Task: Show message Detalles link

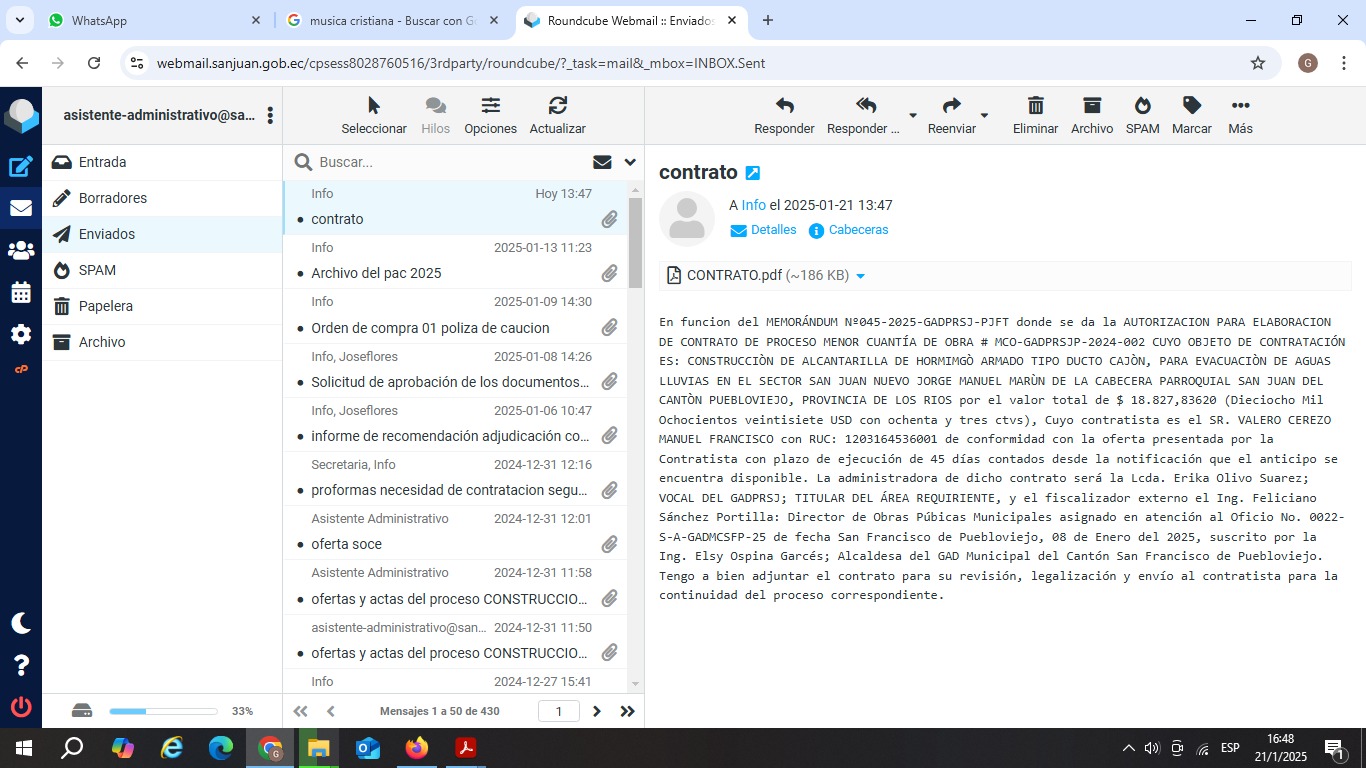Action: click(773, 230)
